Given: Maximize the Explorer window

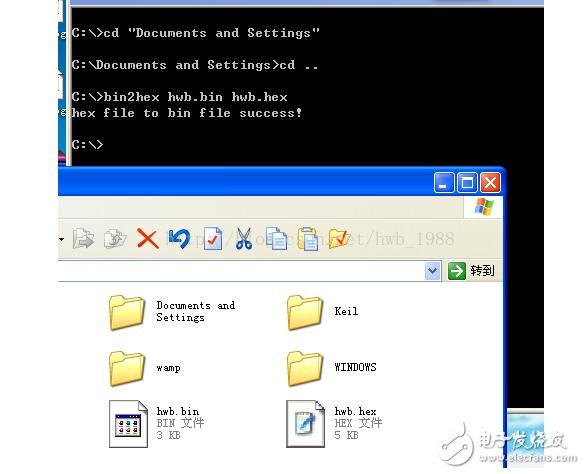Looking at the screenshot, I should [467, 183].
